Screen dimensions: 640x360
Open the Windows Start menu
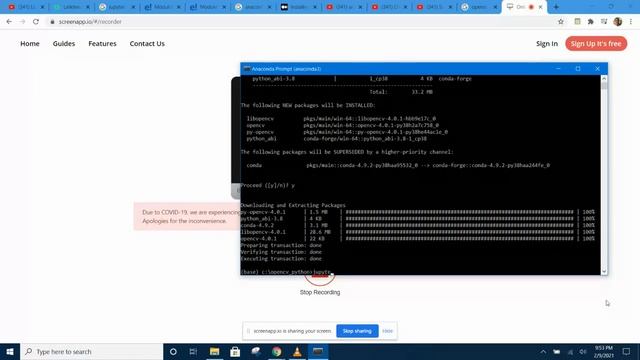[x=10, y=351]
